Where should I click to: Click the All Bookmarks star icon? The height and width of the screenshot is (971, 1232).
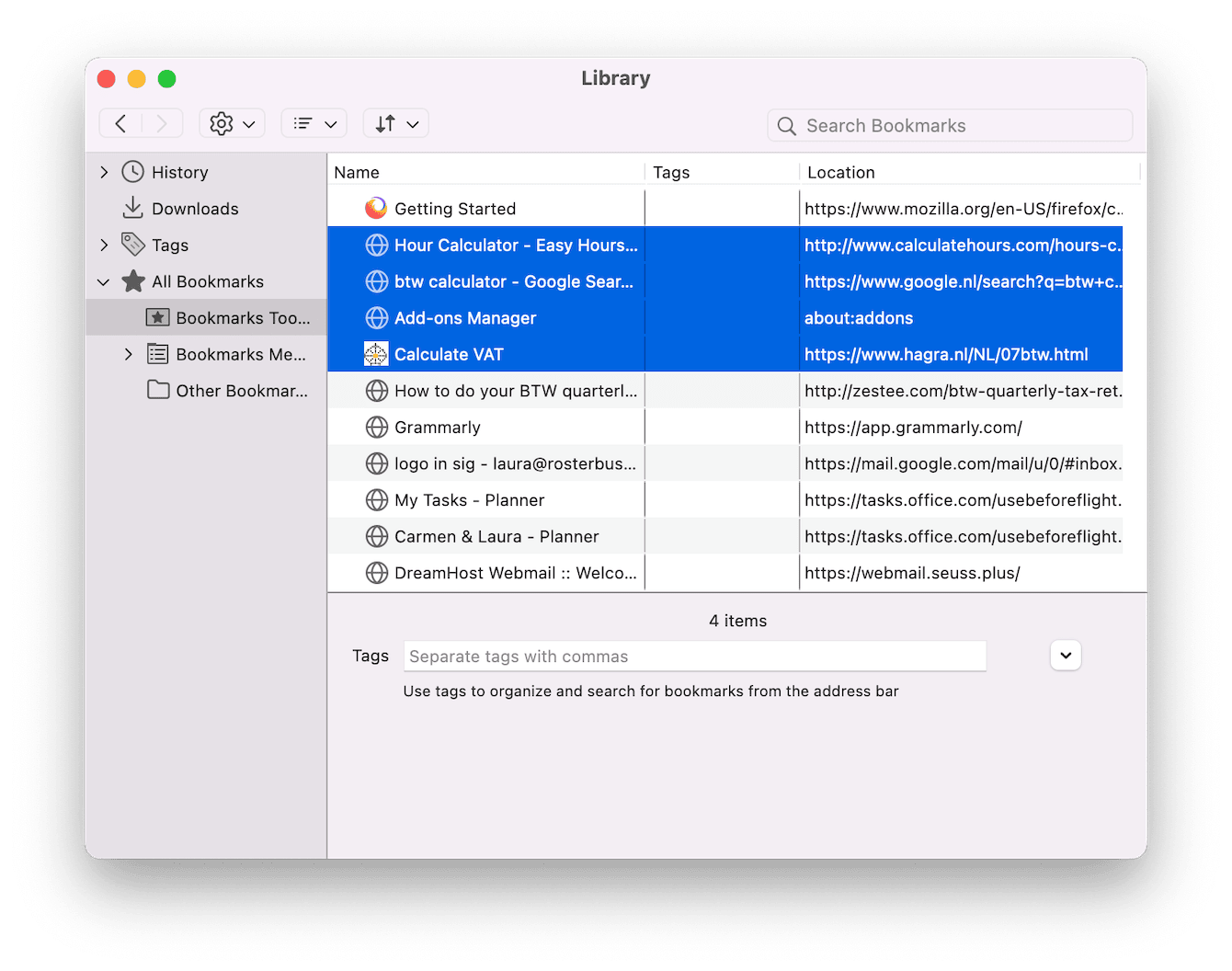[x=131, y=281]
